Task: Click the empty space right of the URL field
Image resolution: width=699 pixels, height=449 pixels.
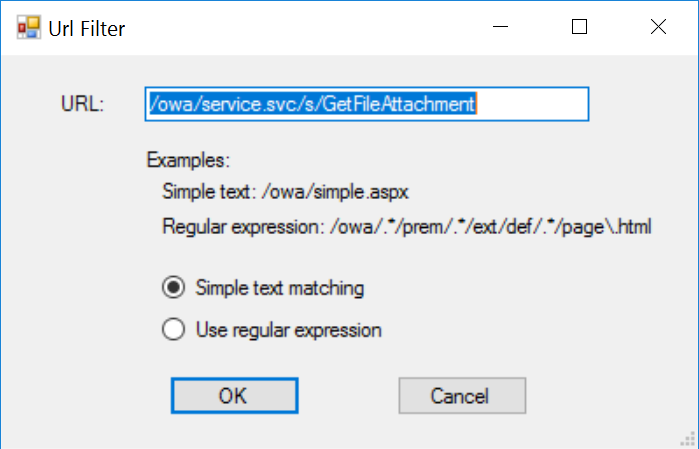Action: click(640, 104)
